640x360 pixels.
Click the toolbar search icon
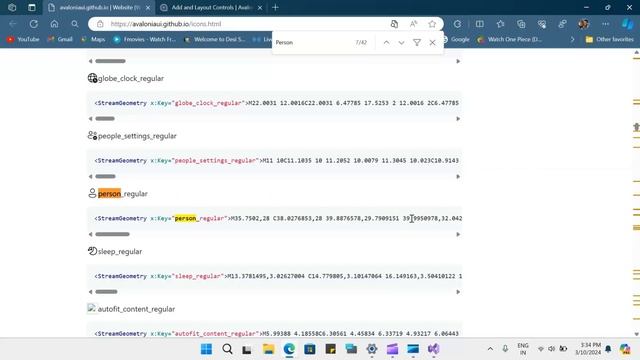(75, 24)
